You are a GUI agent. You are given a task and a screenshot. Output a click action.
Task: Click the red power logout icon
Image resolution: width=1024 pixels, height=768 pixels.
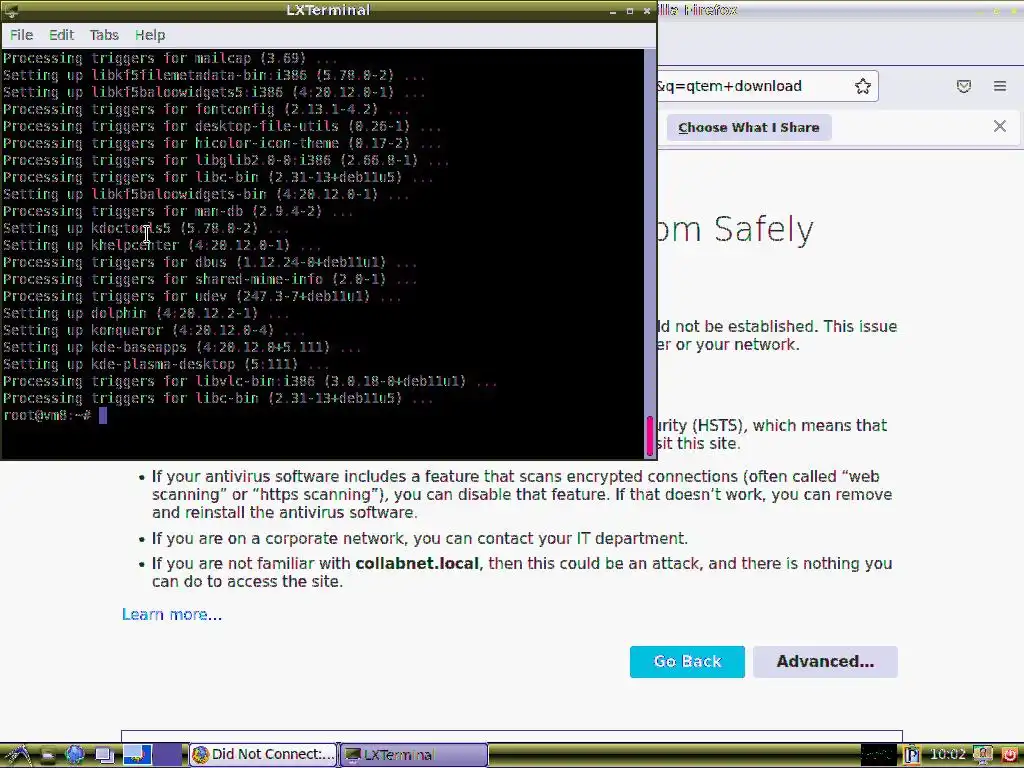click(1009, 755)
